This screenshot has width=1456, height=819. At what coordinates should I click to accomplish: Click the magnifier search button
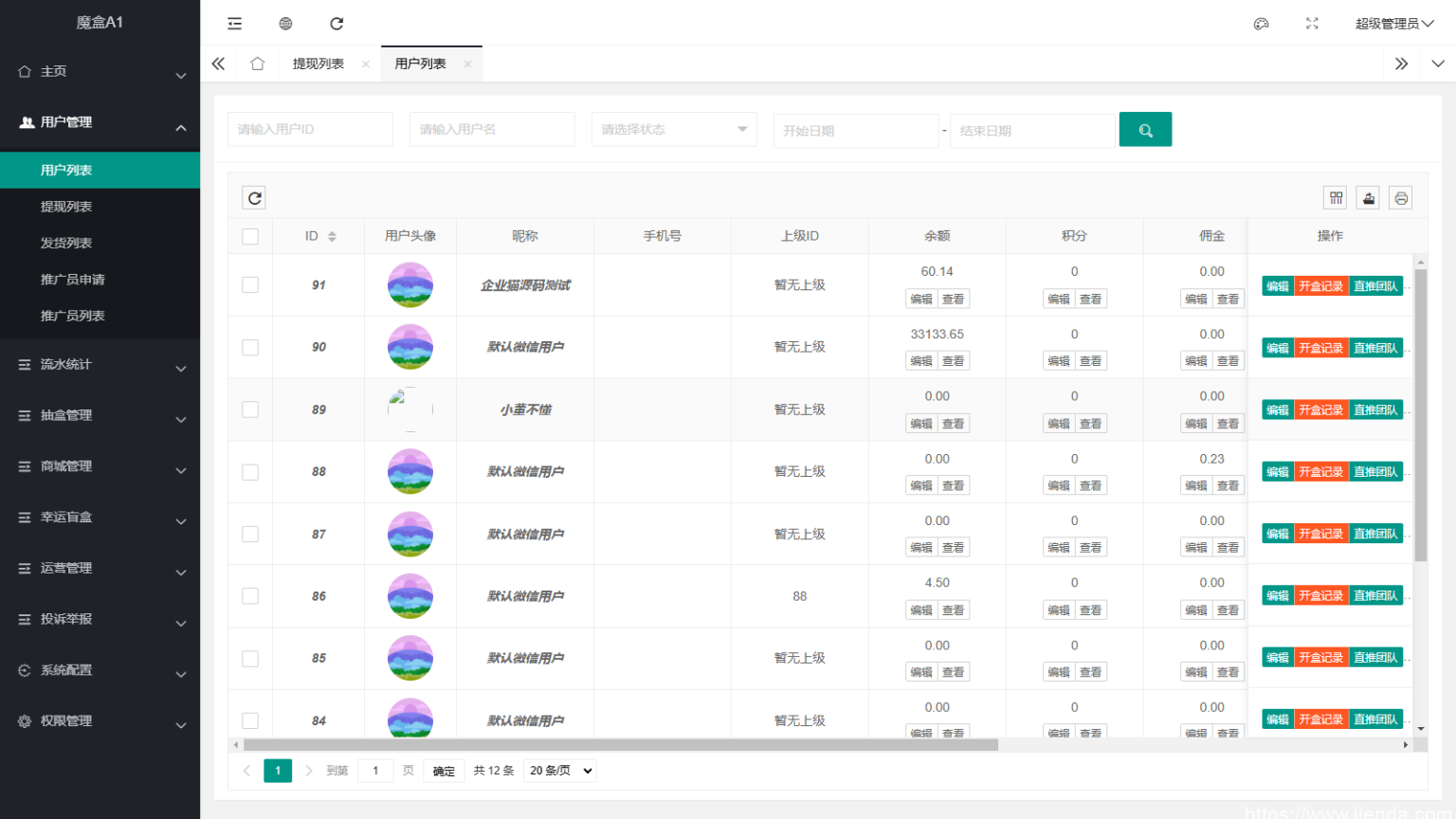pyautogui.click(x=1145, y=129)
